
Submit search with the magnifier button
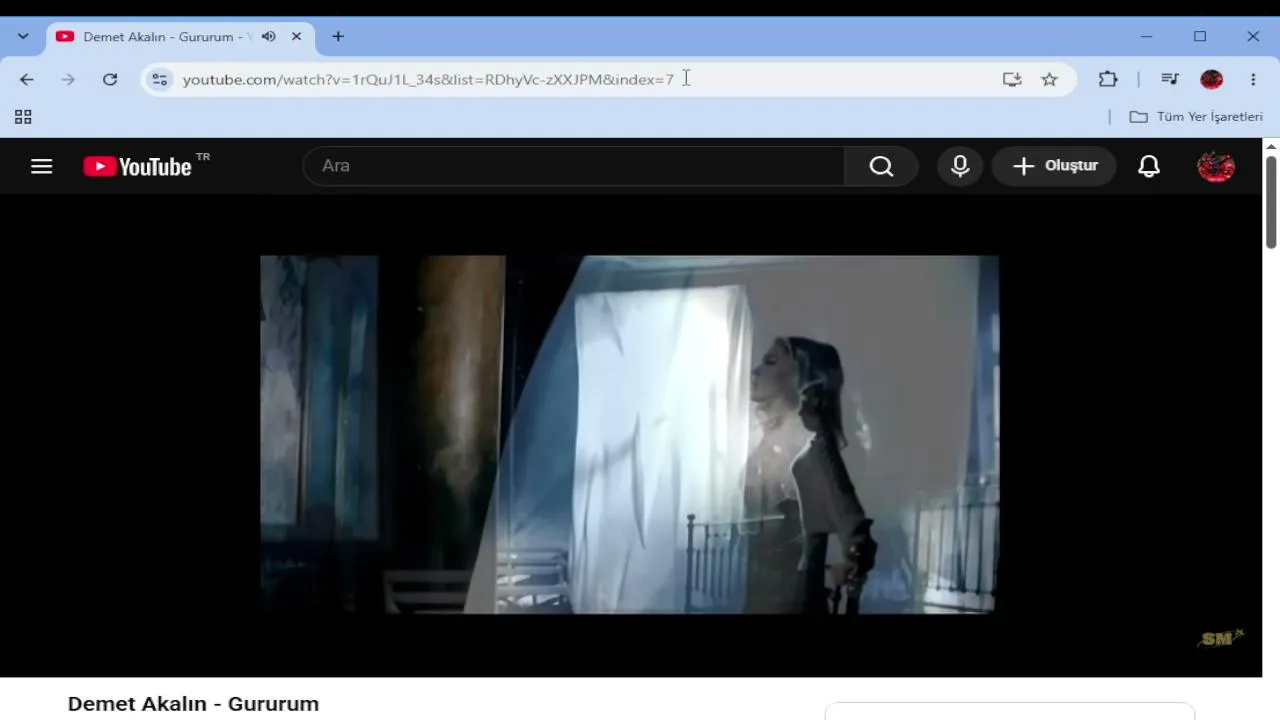[881, 166]
